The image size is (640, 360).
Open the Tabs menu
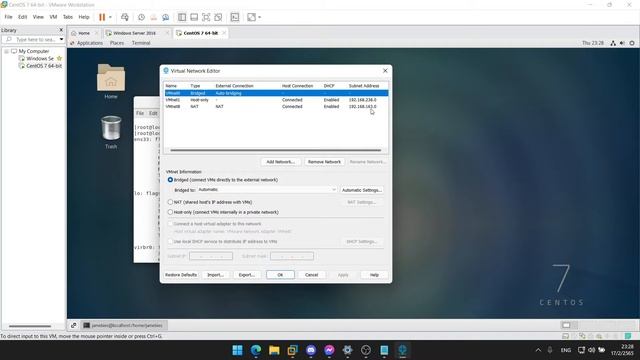pos(68,17)
